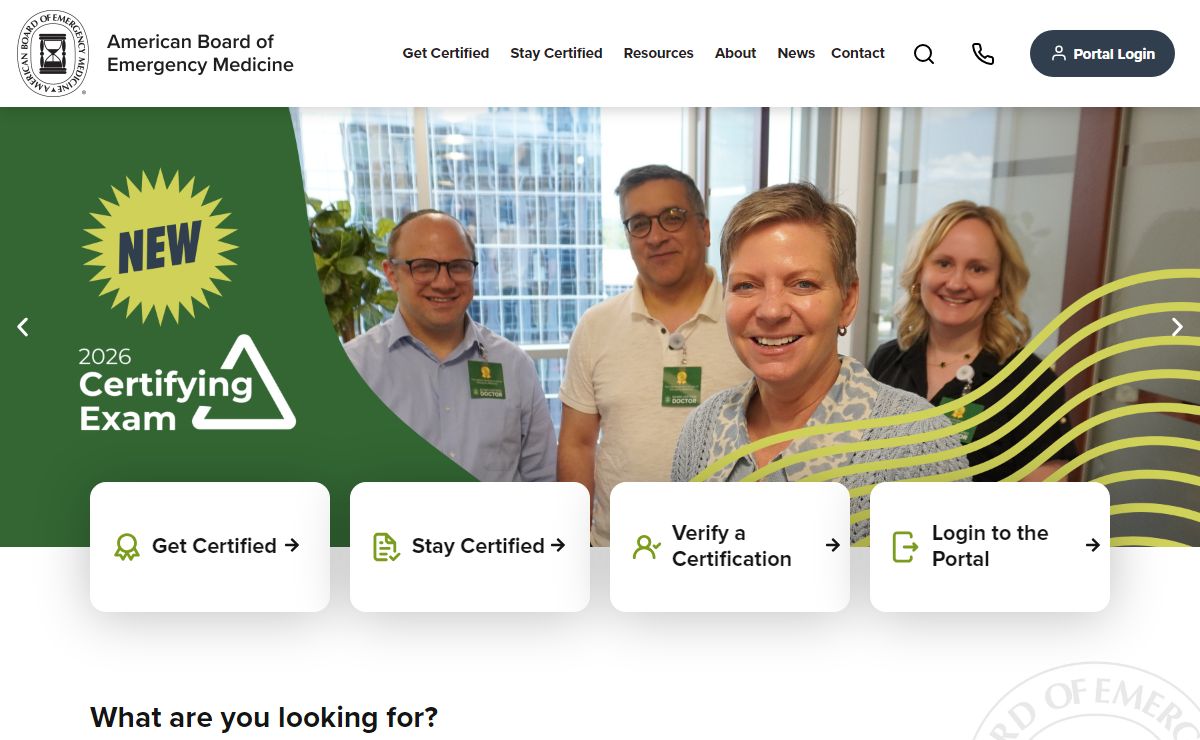This screenshot has height=740, width=1200.
Task: Open the Stay Certified navigation menu
Action: tap(556, 53)
